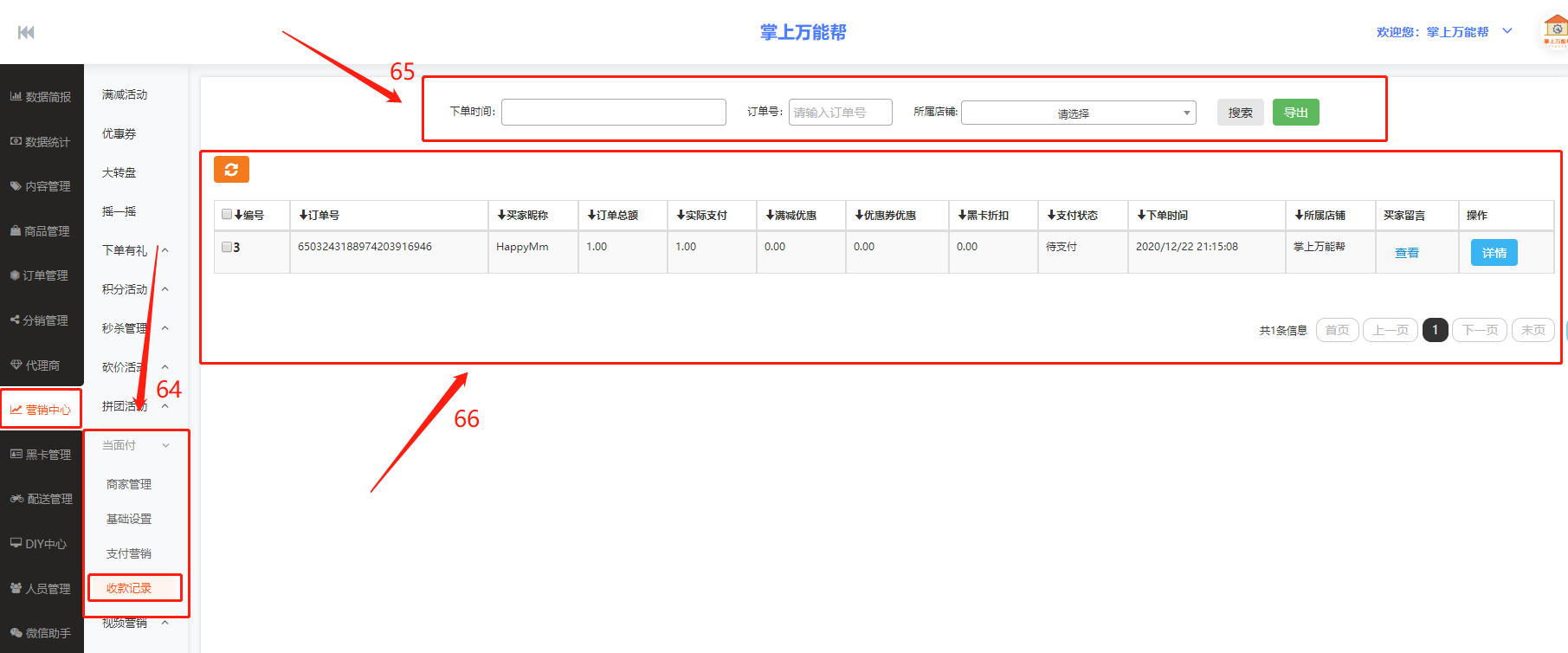Tick the select-all checkbox in 编号 header
Image resolution: width=1568 pixels, height=653 pixels.
227,215
